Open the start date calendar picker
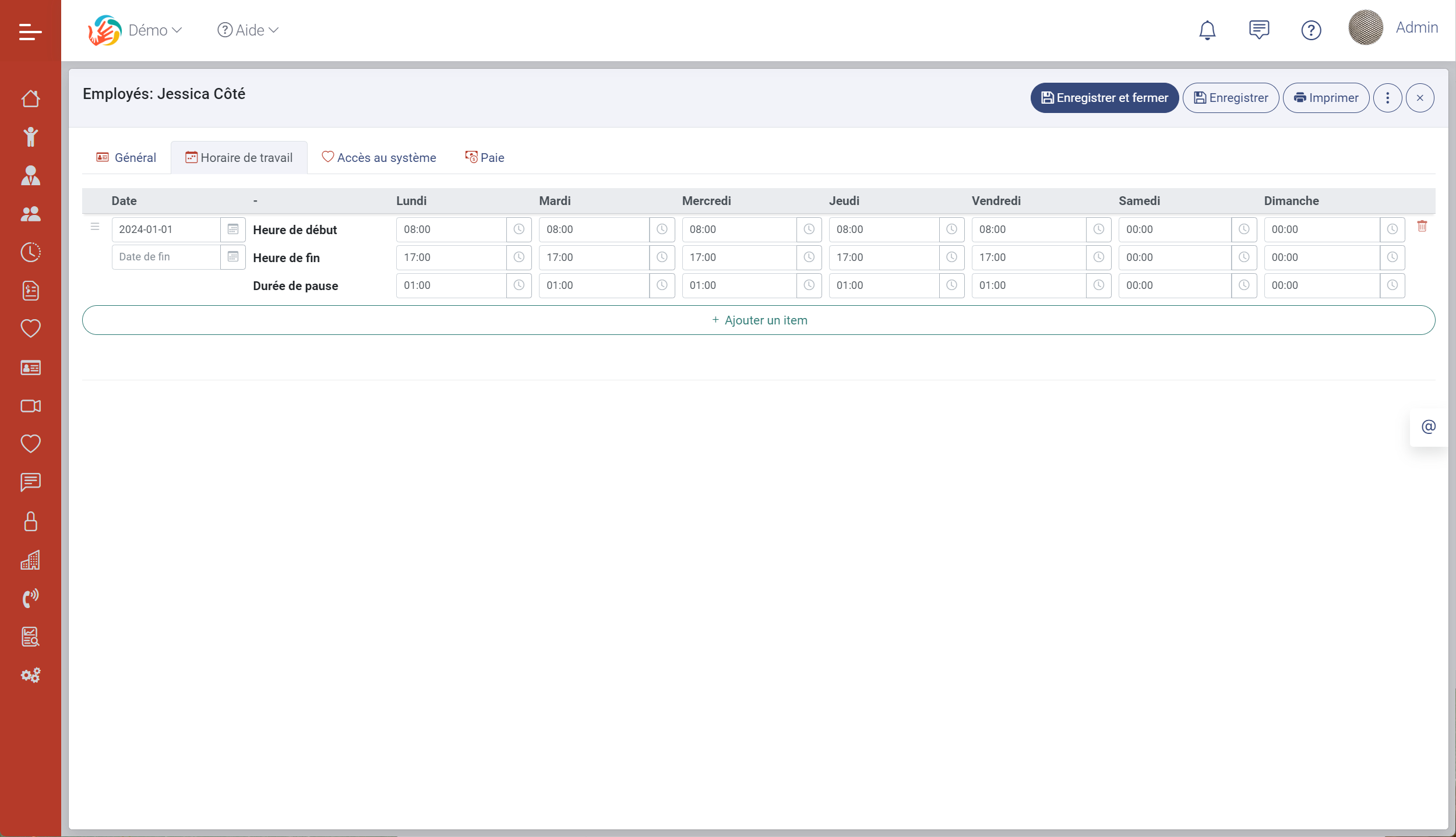The height and width of the screenshot is (837, 1456). (233, 229)
